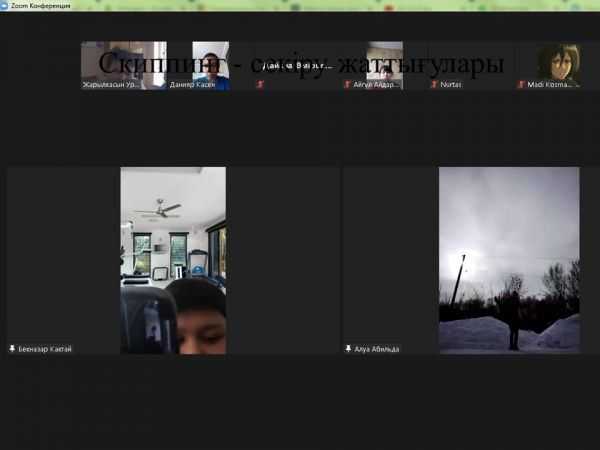Click the Алуа Абильда name label

377,349
